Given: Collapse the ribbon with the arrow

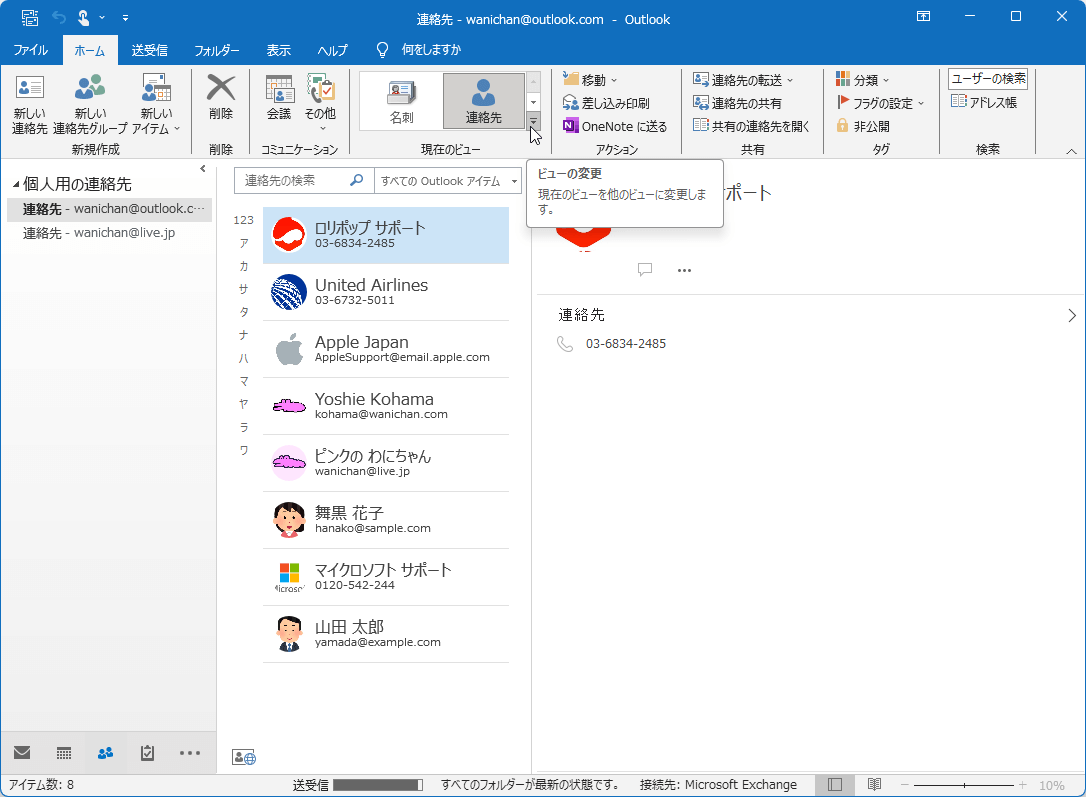Looking at the screenshot, I should point(1071,151).
